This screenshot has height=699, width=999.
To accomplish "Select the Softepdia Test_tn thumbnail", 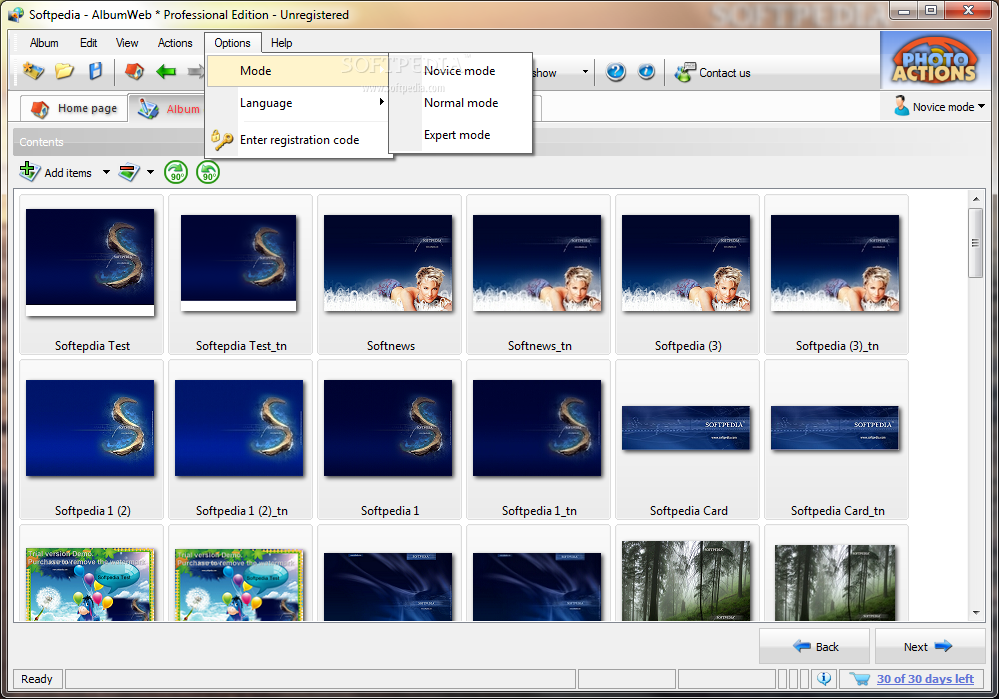I will 240,275.
